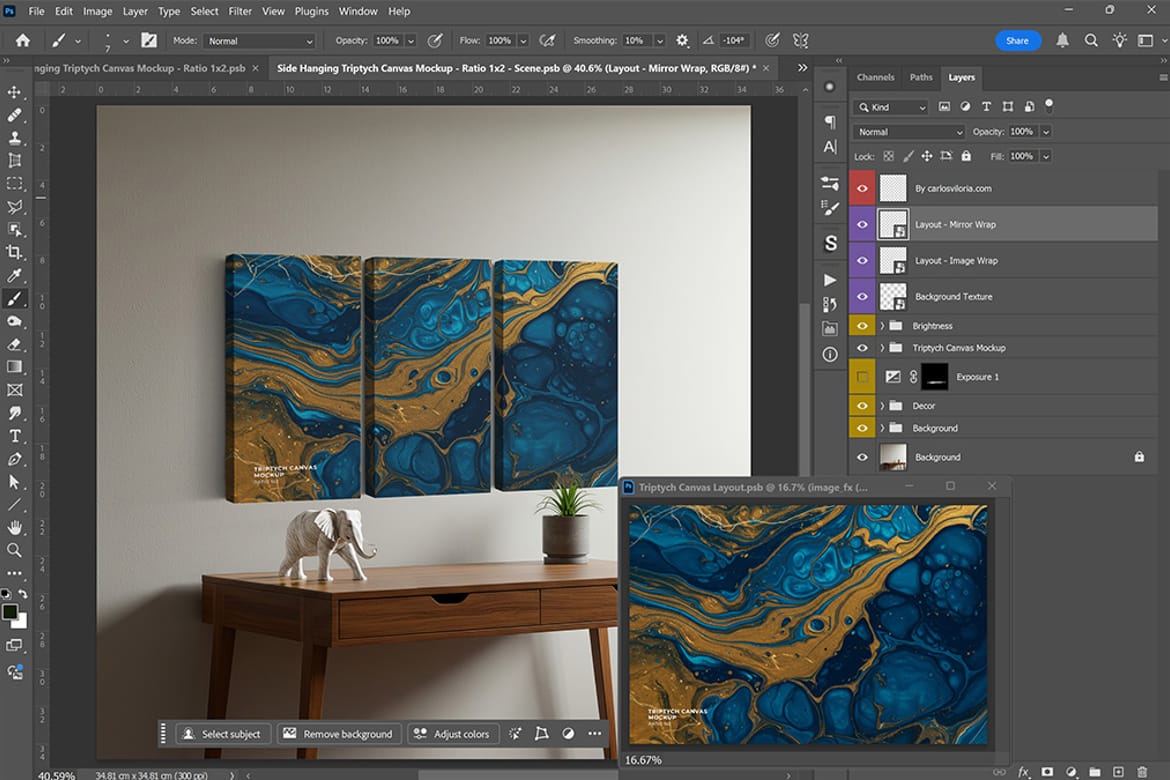Open the Plugins menu
The image size is (1170, 780).
pos(311,11)
